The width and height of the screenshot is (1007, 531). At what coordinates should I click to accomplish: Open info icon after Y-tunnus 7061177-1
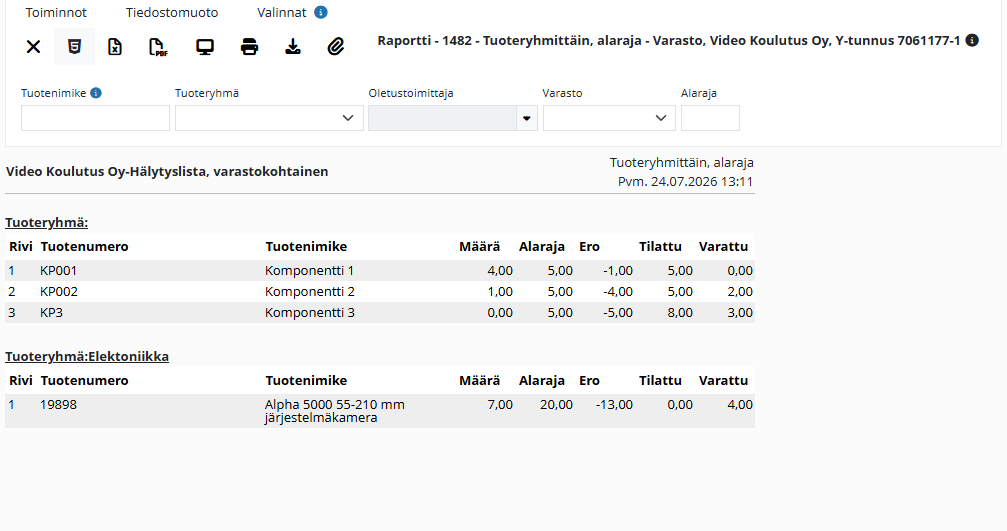[x=972, y=40]
